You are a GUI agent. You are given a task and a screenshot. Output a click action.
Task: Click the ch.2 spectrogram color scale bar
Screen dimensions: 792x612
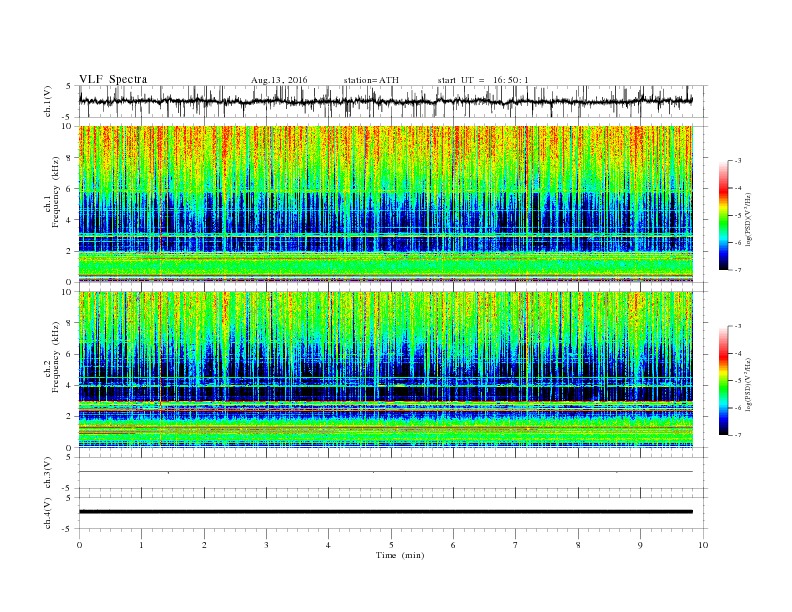[724, 381]
